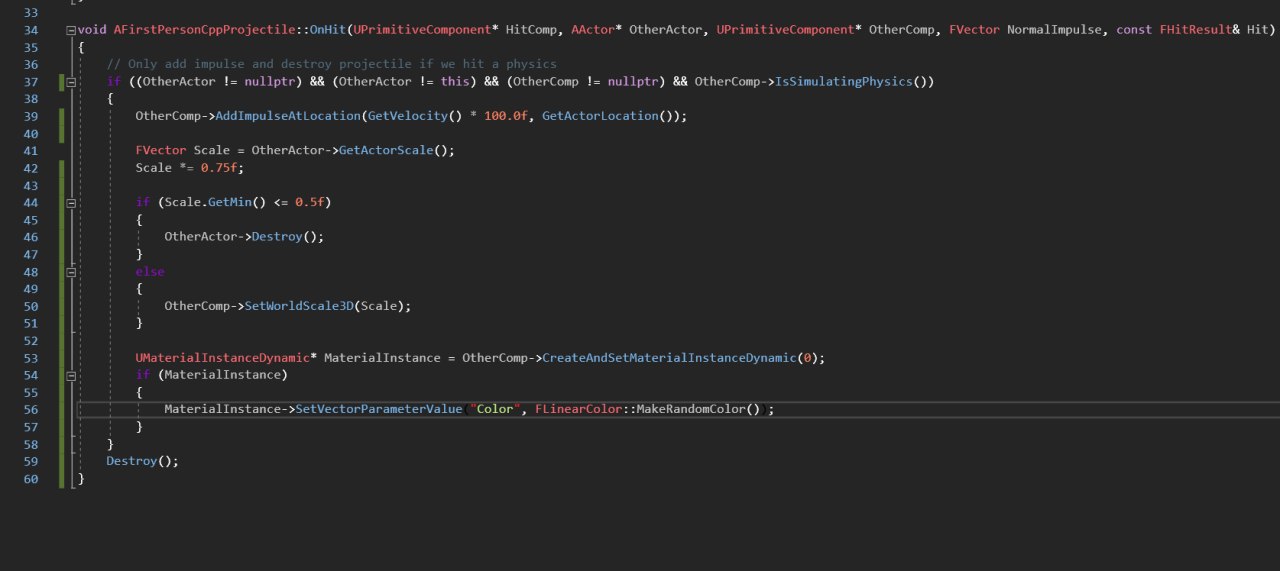Fold the if (MaterialInstance) block at line 54

tap(71, 375)
